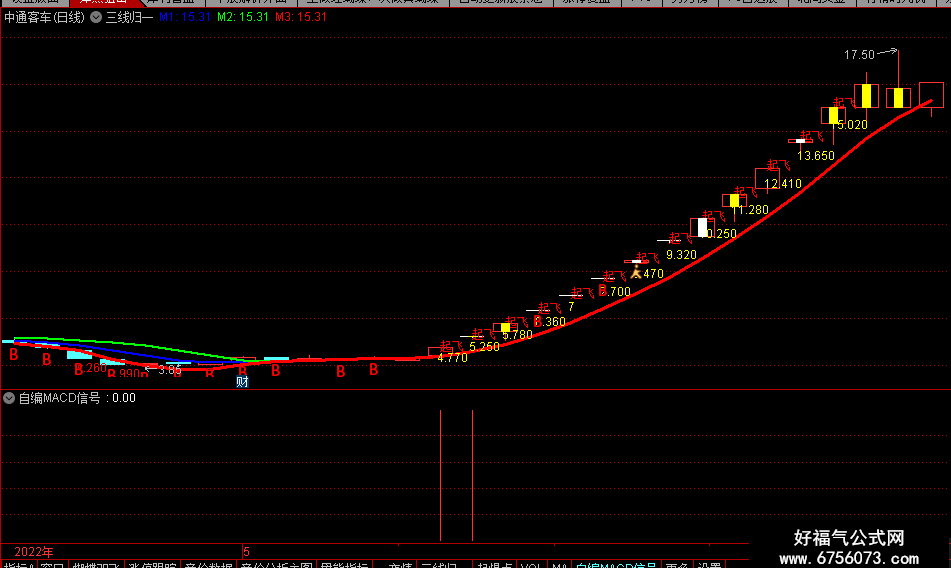Click the 中通客车(日线) stock title
The height and width of the screenshot is (568, 951).
44,17
